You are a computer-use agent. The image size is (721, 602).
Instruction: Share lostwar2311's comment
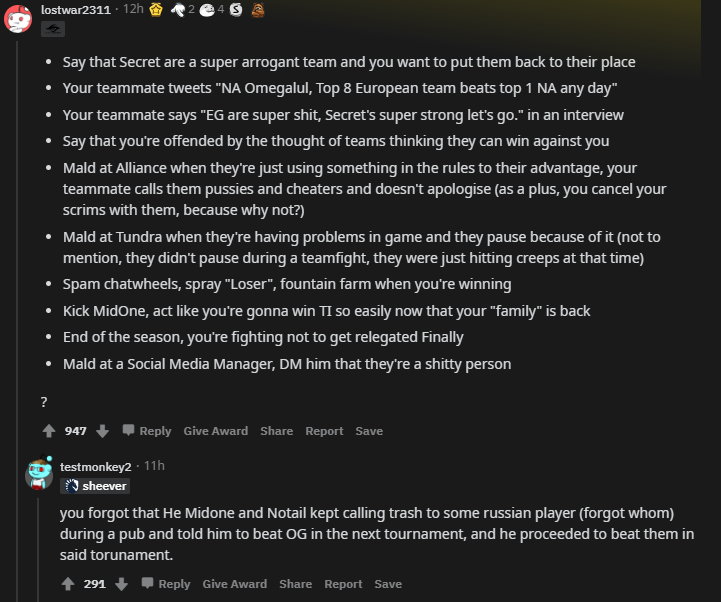pyautogui.click(x=276, y=431)
